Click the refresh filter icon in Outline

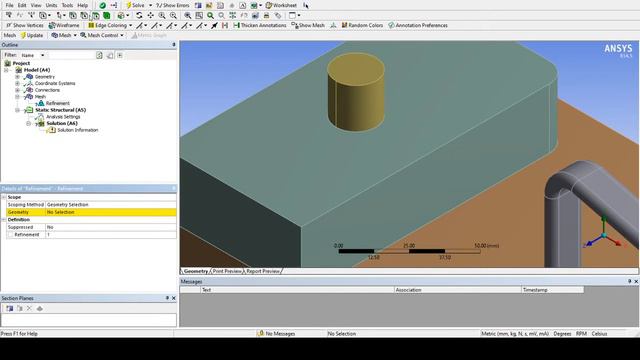pos(99,55)
